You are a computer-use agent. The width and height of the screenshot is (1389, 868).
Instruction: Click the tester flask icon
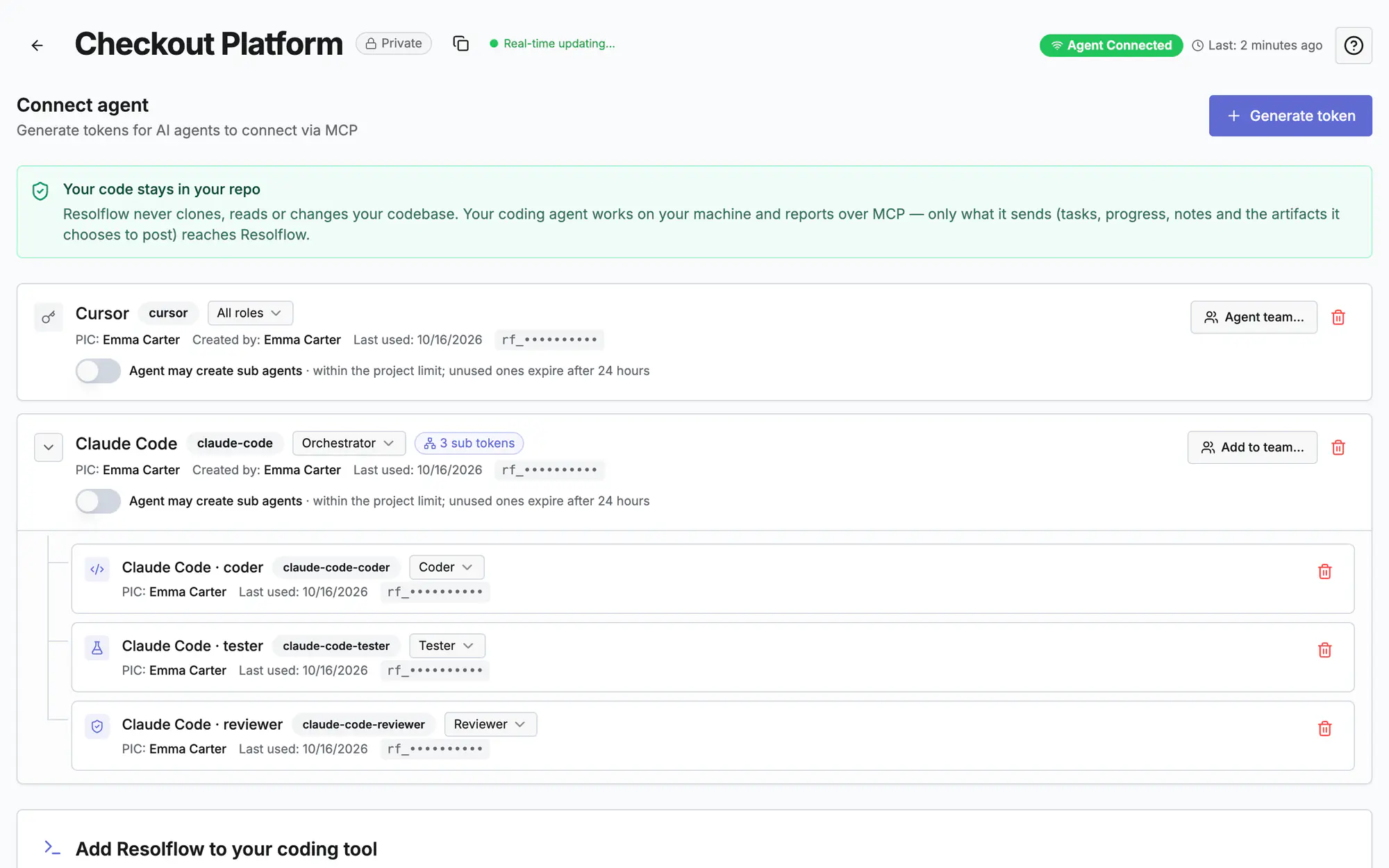[97, 648]
